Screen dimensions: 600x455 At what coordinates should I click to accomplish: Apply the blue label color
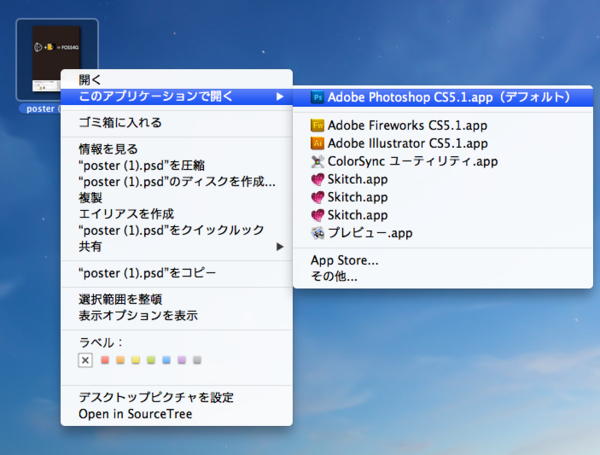click(x=166, y=360)
